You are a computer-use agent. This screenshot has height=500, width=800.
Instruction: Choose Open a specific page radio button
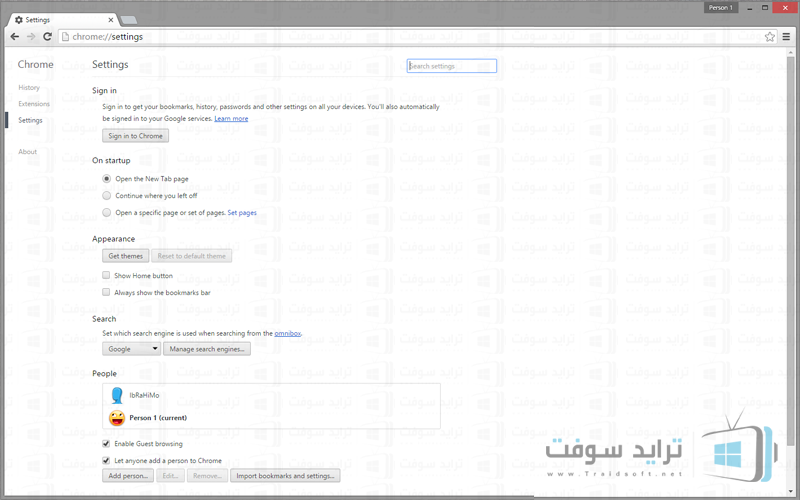106,212
